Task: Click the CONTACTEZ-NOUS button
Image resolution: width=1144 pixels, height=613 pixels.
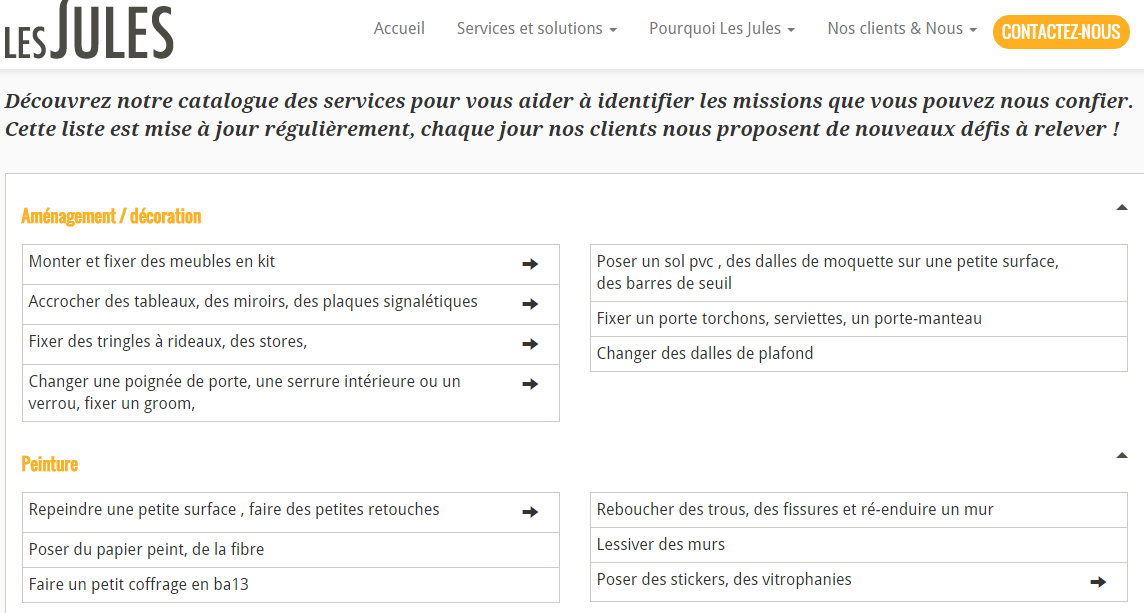Action: coord(1061,32)
